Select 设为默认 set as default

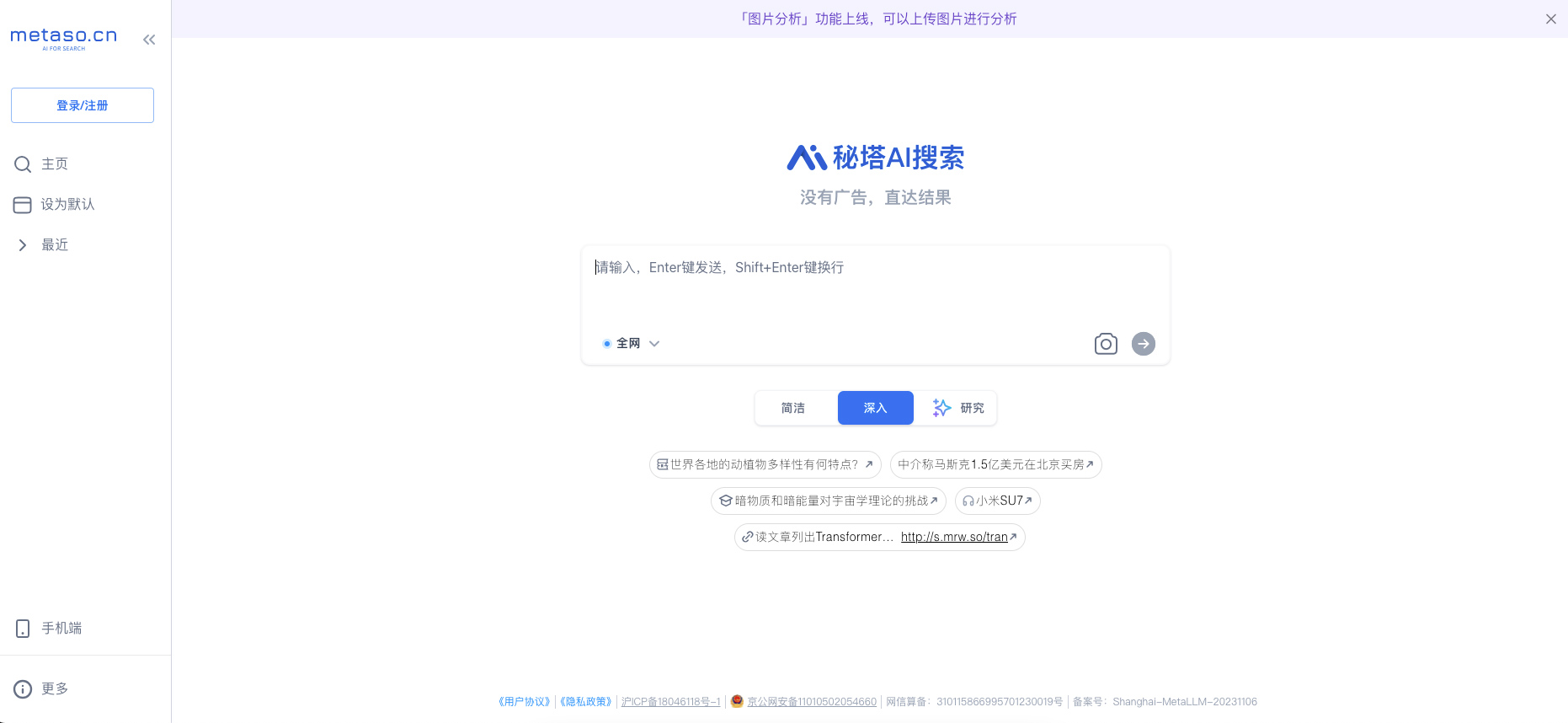tap(67, 205)
